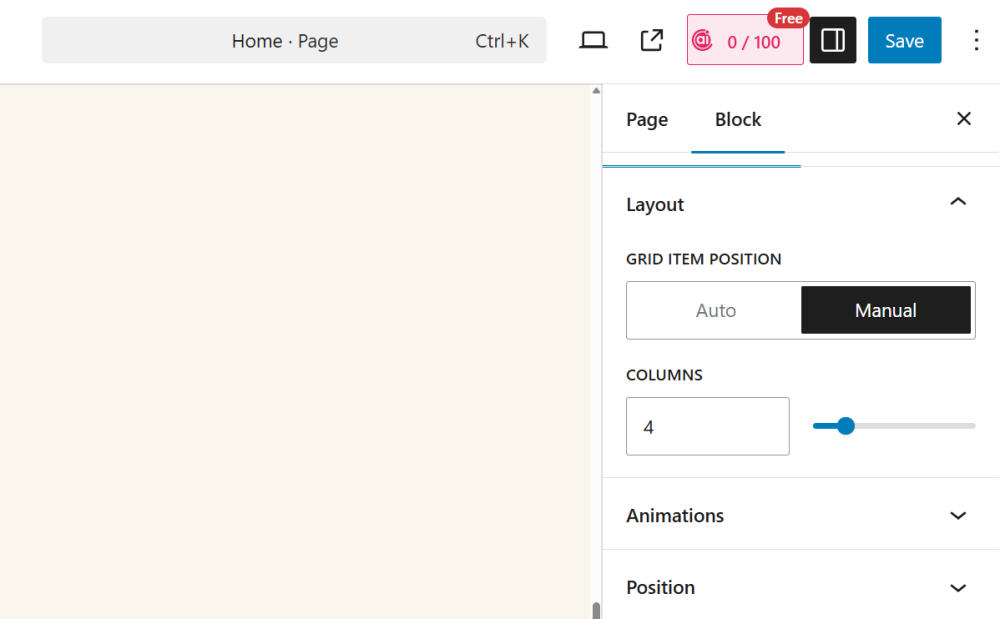Expand the Position section
This screenshot has height=619, width=1000.
click(958, 588)
